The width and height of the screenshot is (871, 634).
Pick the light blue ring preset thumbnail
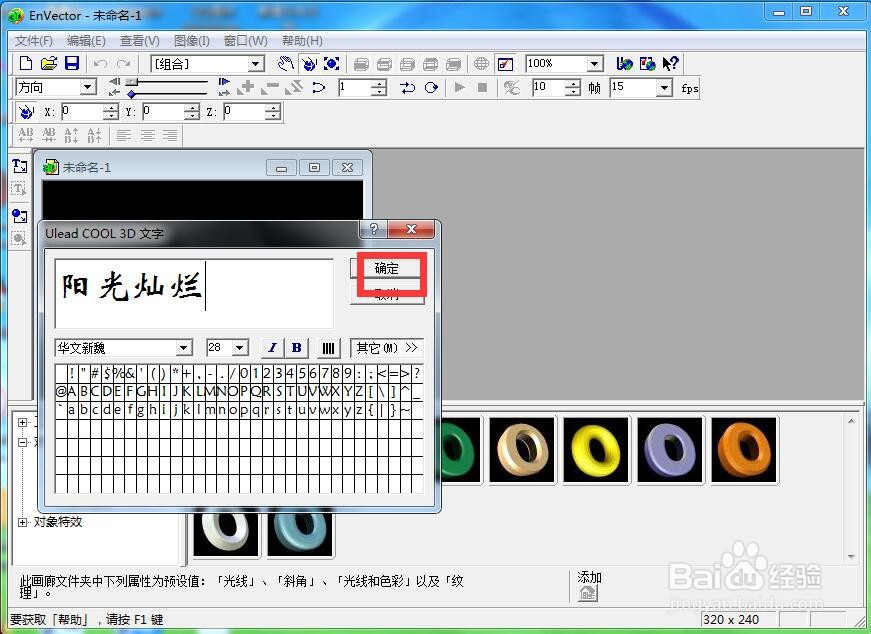(300, 533)
